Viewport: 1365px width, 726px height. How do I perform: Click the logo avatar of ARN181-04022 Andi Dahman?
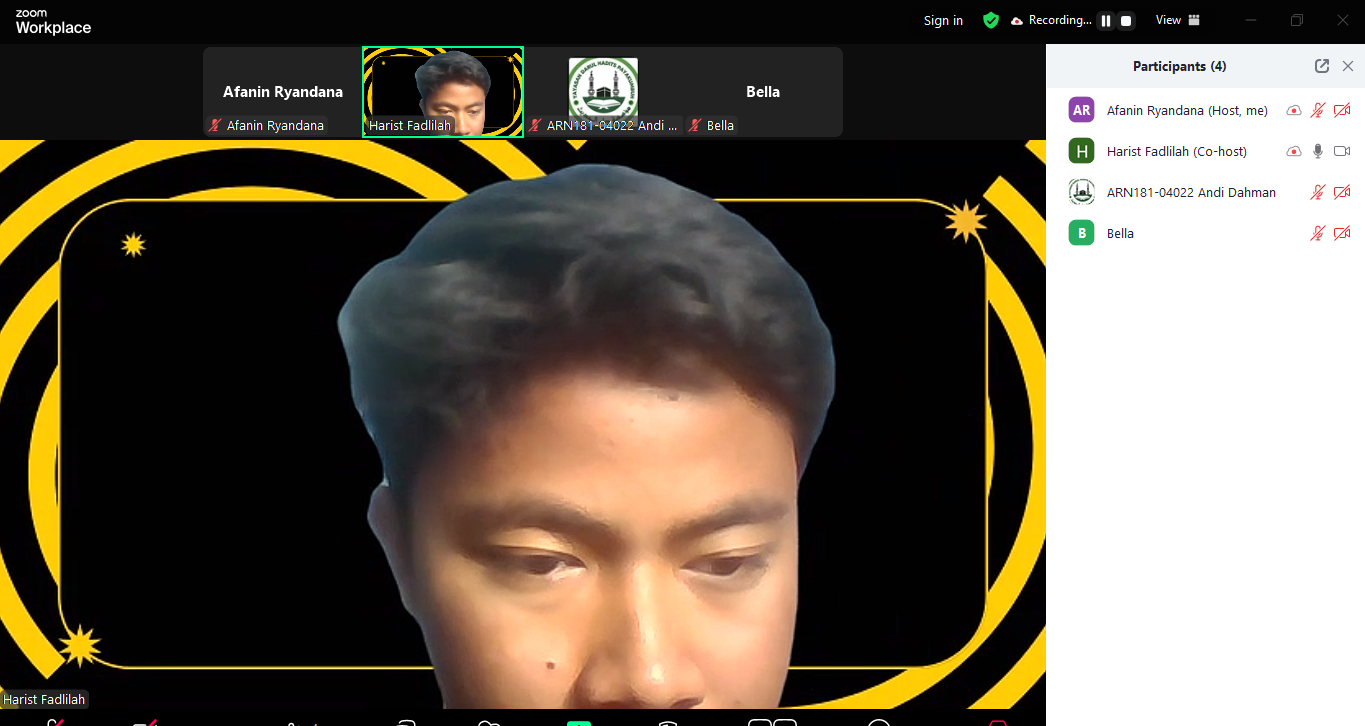[1081, 192]
